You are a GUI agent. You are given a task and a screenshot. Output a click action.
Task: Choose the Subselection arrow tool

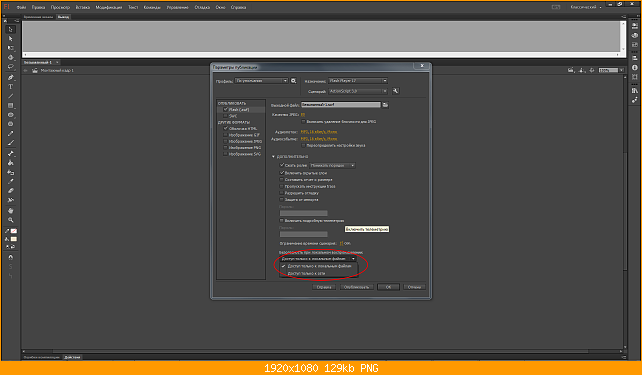click(x=11, y=39)
